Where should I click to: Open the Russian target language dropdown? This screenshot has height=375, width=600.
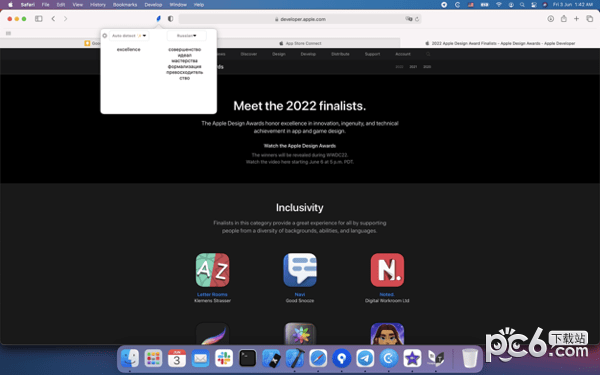[186, 36]
